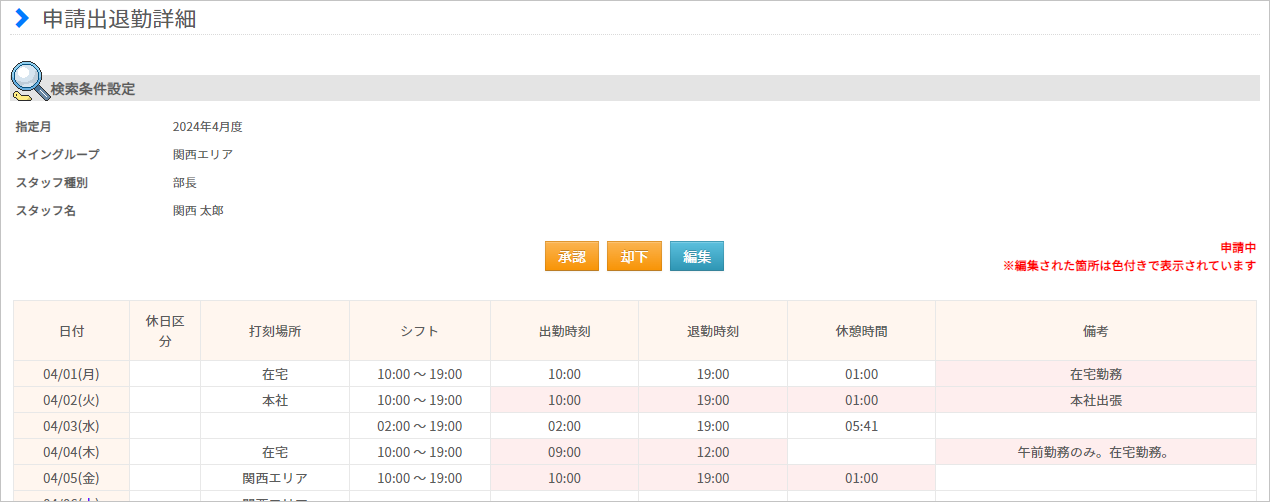Click the 打刻場所 column header
The image size is (1270, 502).
275,331
